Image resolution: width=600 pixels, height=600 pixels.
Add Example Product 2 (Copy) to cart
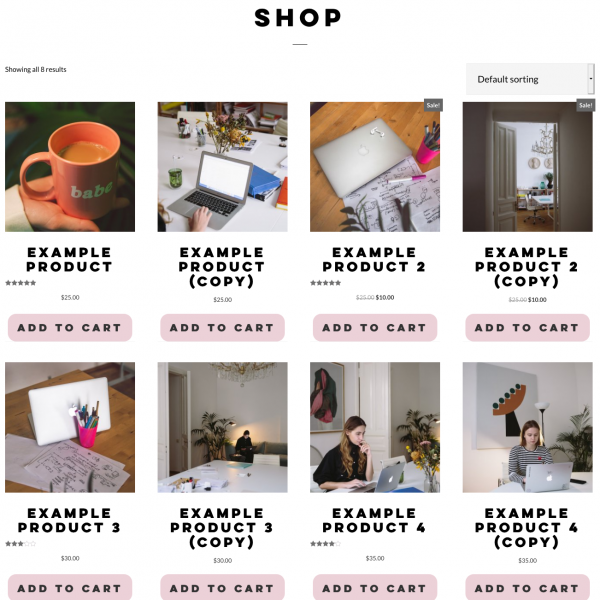[x=528, y=328]
